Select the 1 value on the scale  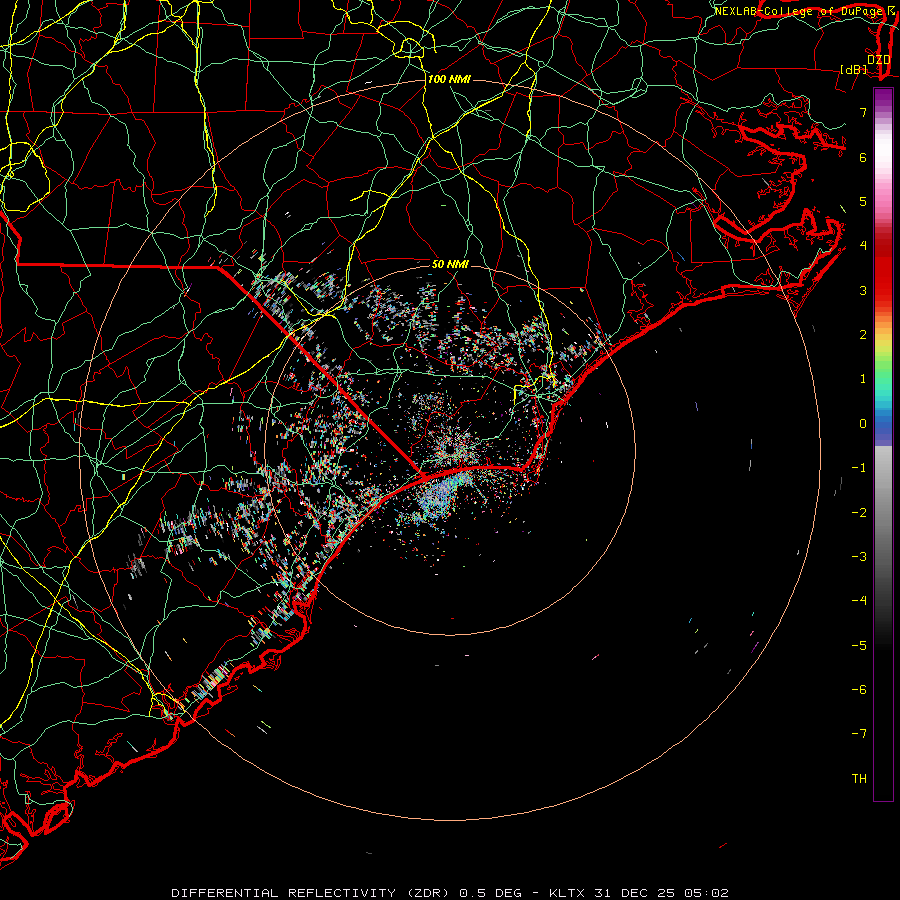863,379
